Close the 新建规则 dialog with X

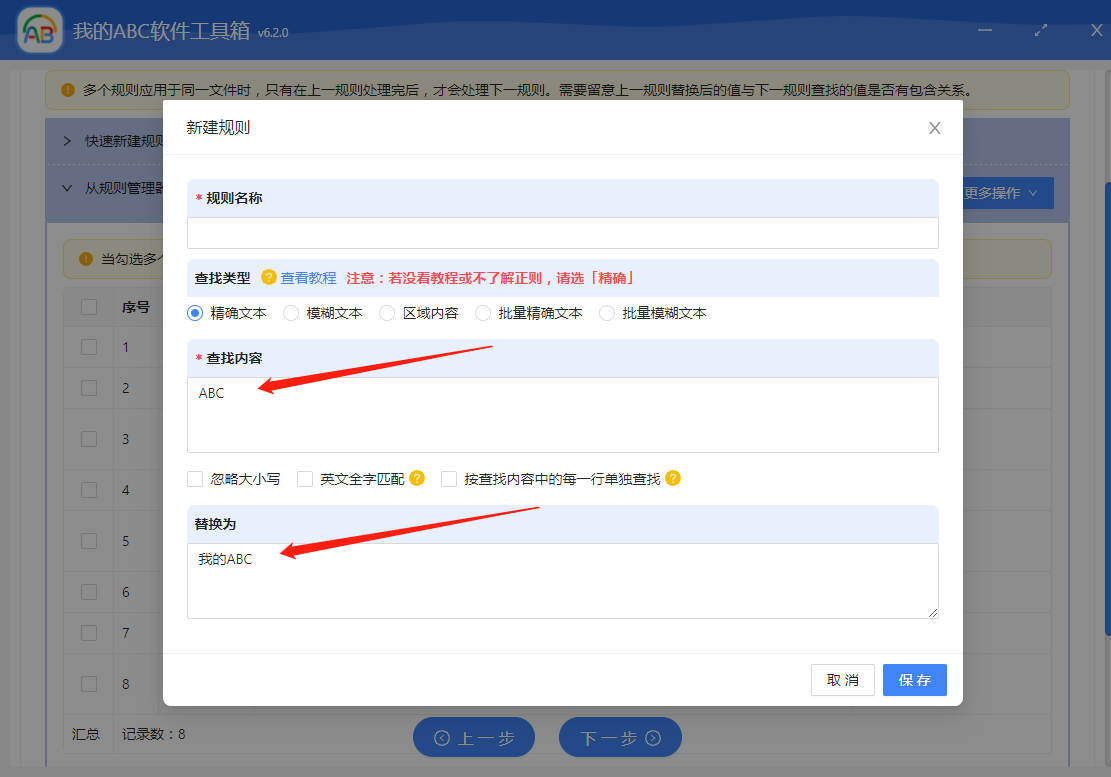click(934, 128)
